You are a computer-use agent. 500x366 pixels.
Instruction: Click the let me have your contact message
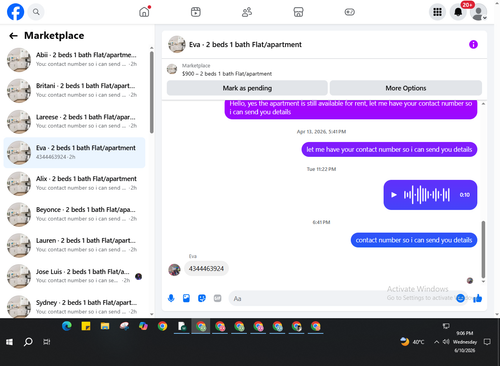click(389, 149)
